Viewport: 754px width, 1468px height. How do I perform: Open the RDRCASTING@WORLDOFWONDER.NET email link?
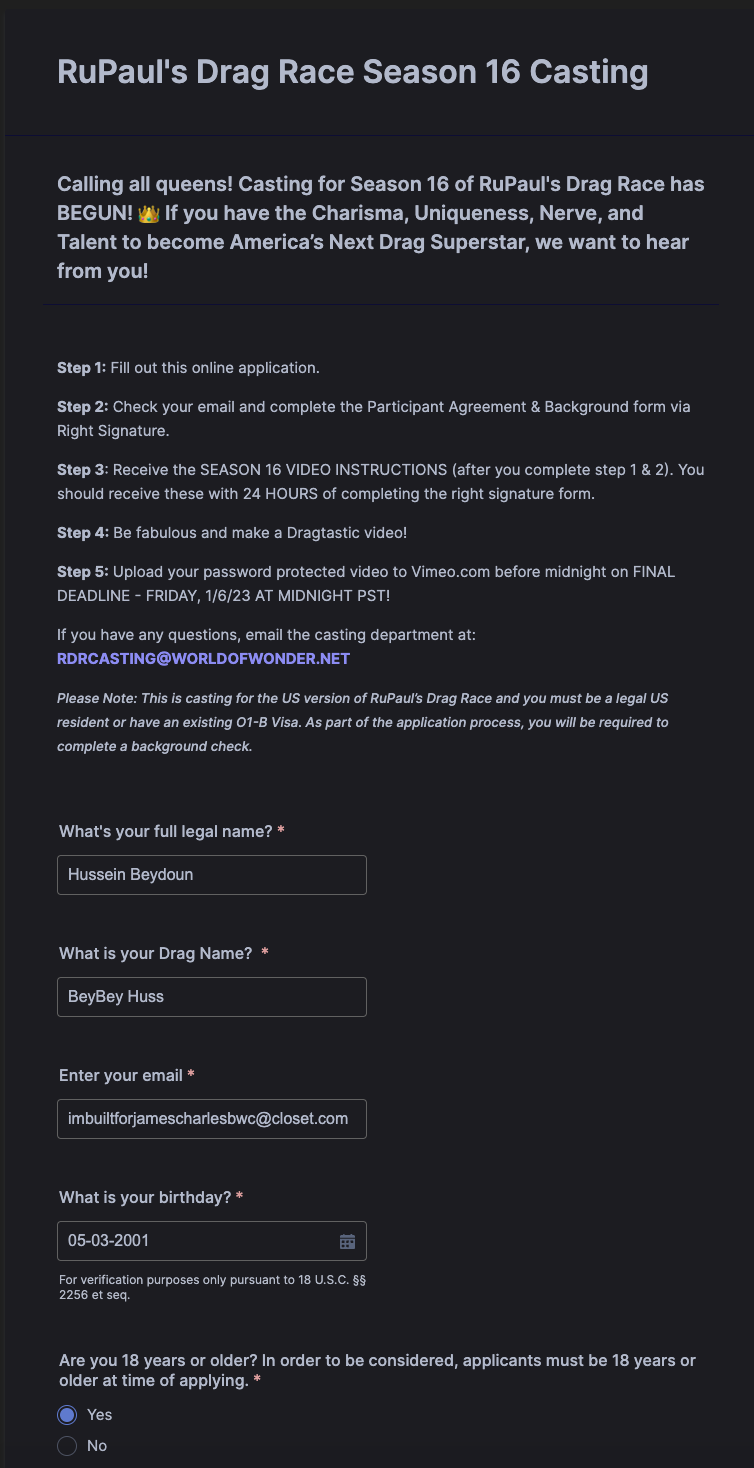pos(204,659)
